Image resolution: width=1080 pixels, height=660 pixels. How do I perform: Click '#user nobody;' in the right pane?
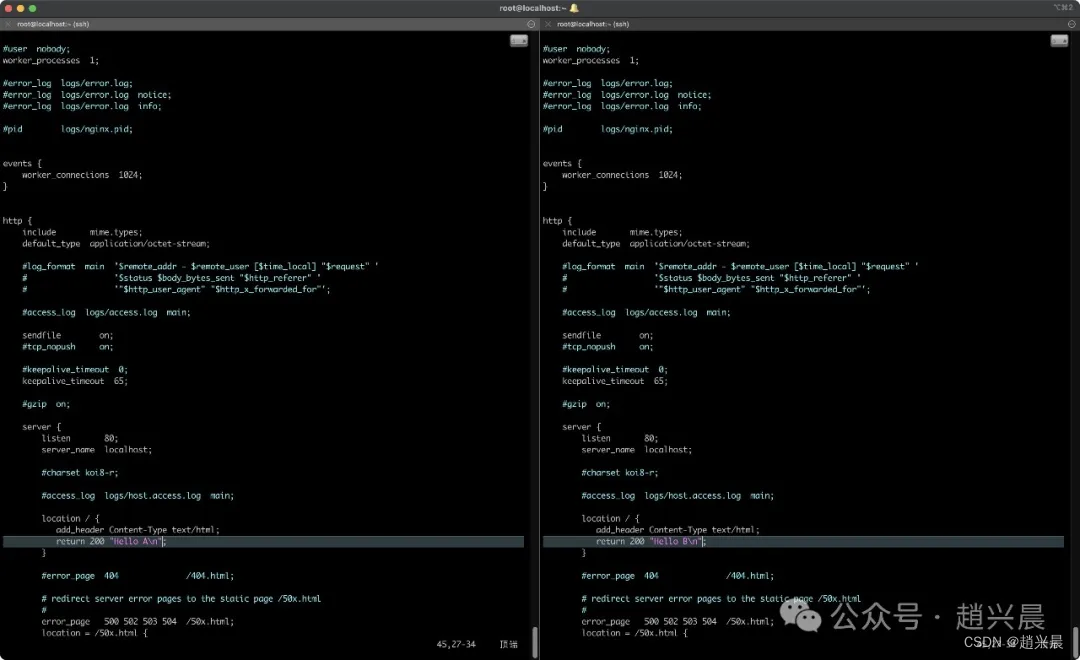577,49
